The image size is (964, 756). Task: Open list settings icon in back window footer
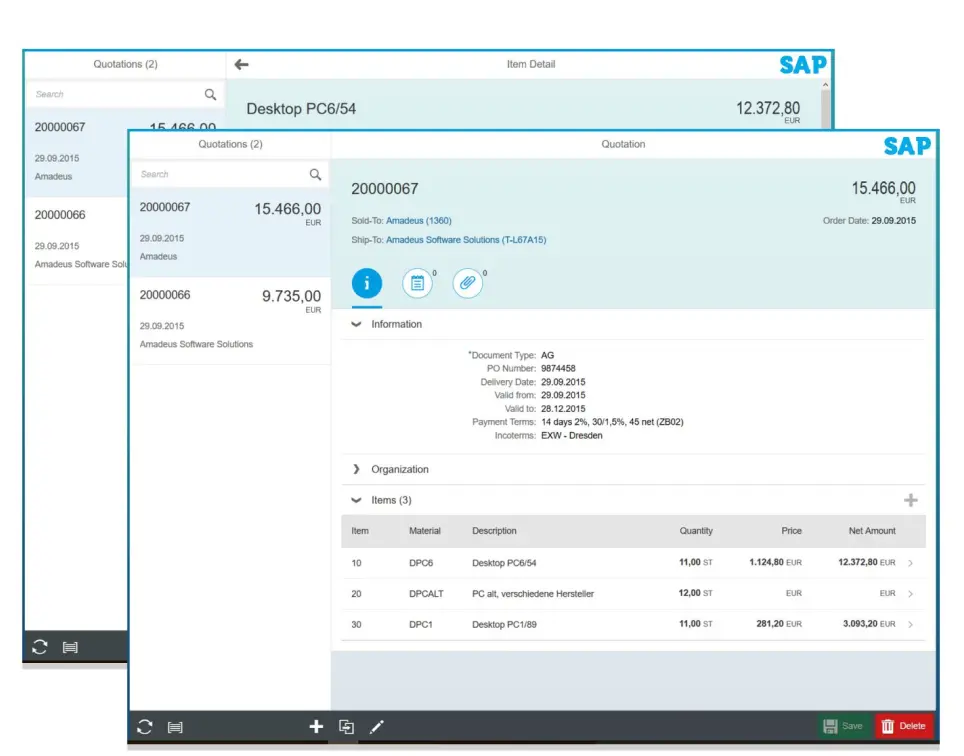click(x=70, y=647)
